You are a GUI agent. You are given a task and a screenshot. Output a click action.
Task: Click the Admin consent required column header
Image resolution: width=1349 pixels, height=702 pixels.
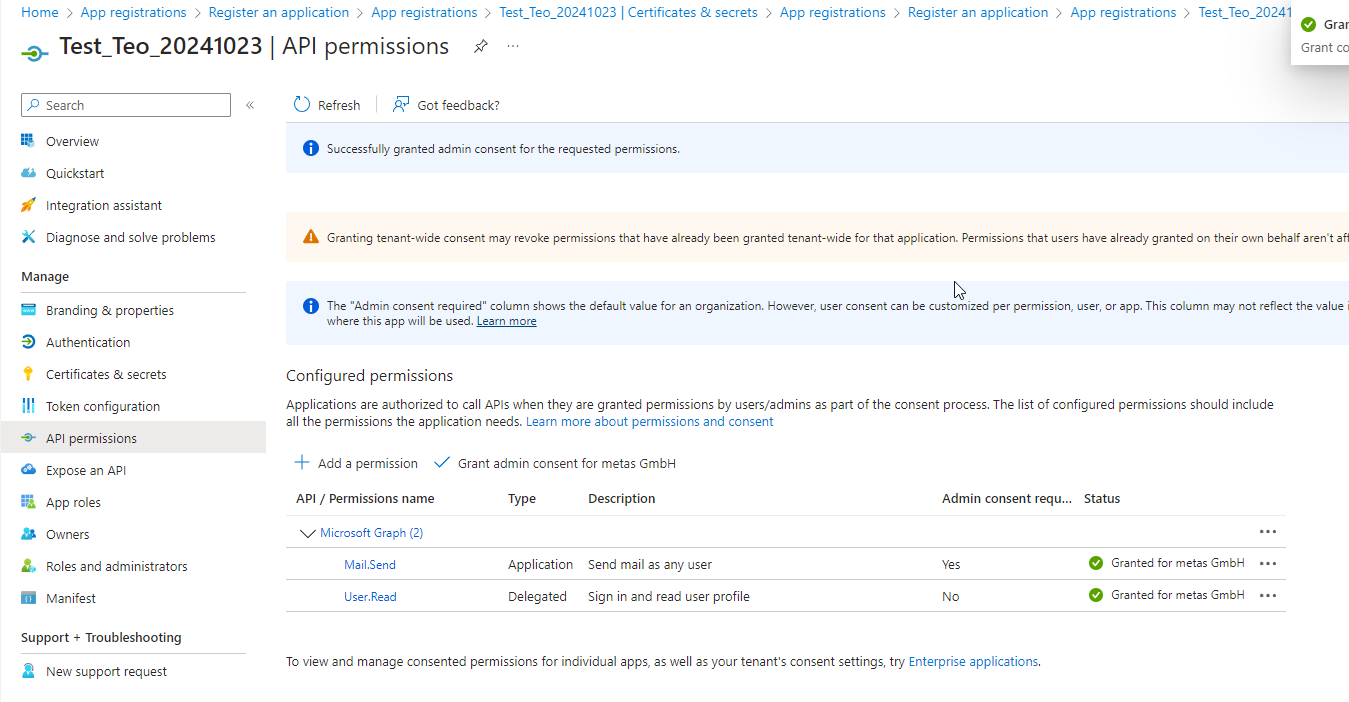[x=1007, y=498]
